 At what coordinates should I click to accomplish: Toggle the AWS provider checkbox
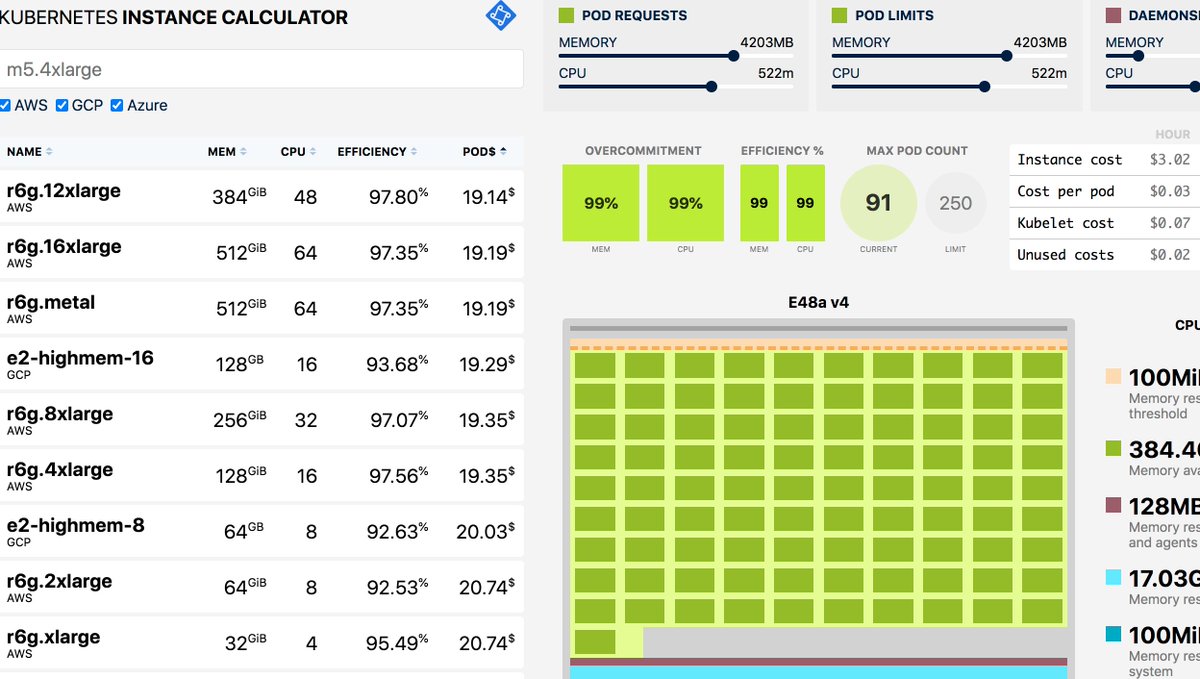5,105
